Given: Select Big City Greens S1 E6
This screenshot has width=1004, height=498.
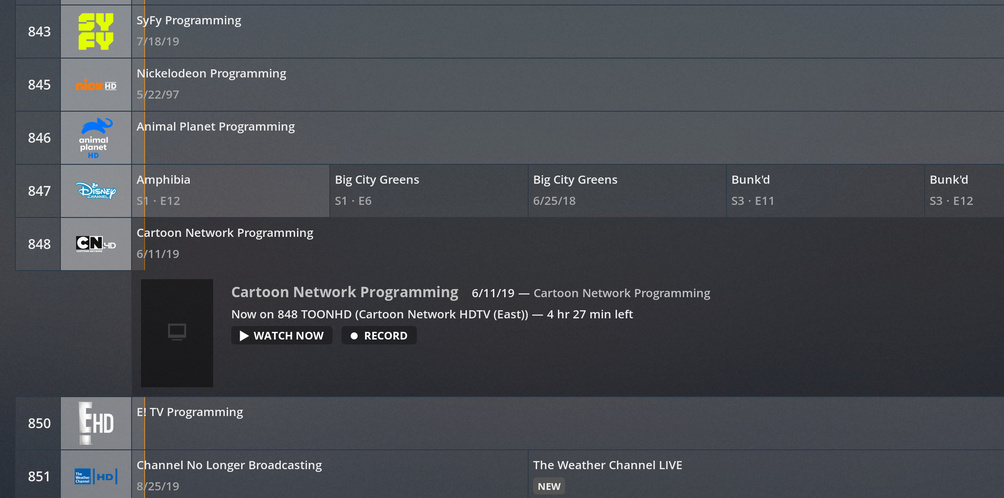Looking at the screenshot, I should tap(428, 191).
